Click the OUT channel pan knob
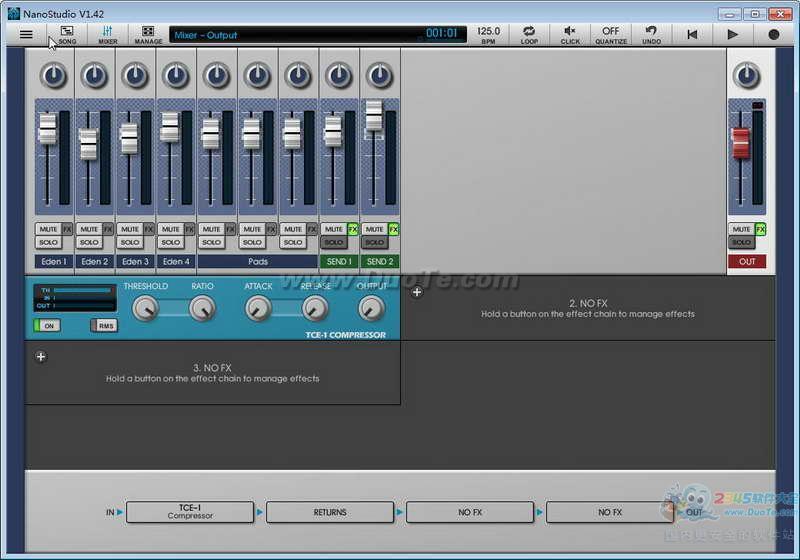The height and width of the screenshot is (560, 800). [746, 75]
